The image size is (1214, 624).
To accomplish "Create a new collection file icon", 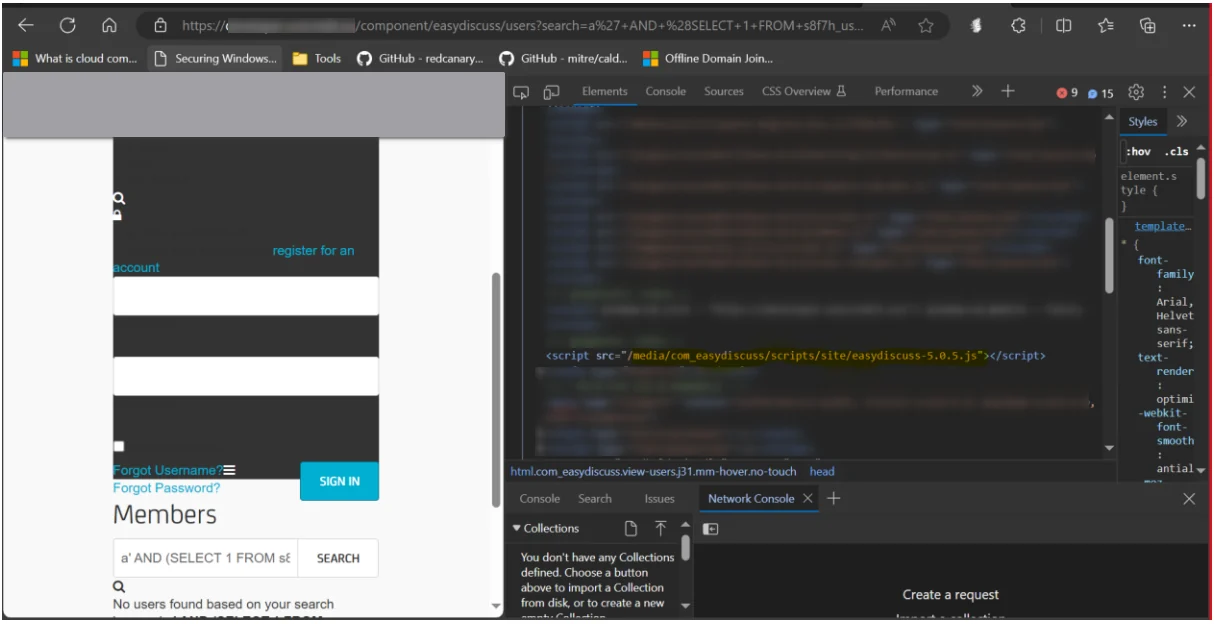I will pos(631,528).
